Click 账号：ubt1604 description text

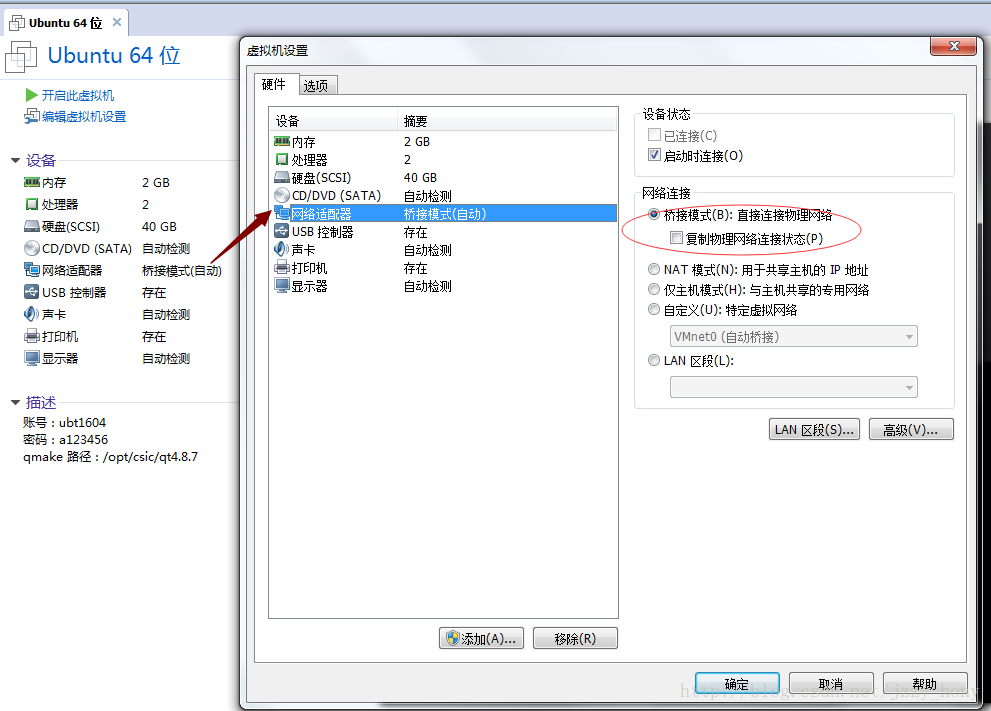64,422
